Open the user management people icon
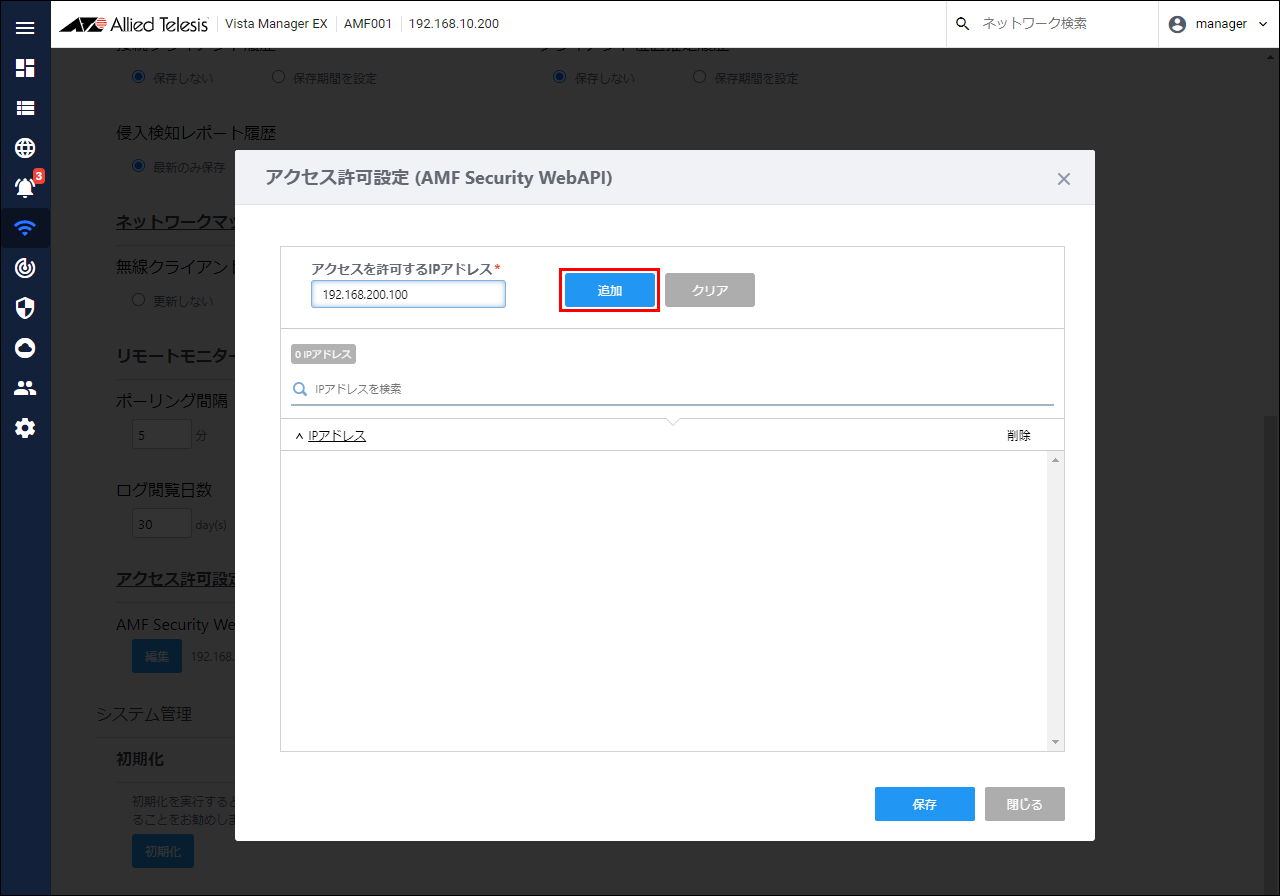 (x=25, y=388)
